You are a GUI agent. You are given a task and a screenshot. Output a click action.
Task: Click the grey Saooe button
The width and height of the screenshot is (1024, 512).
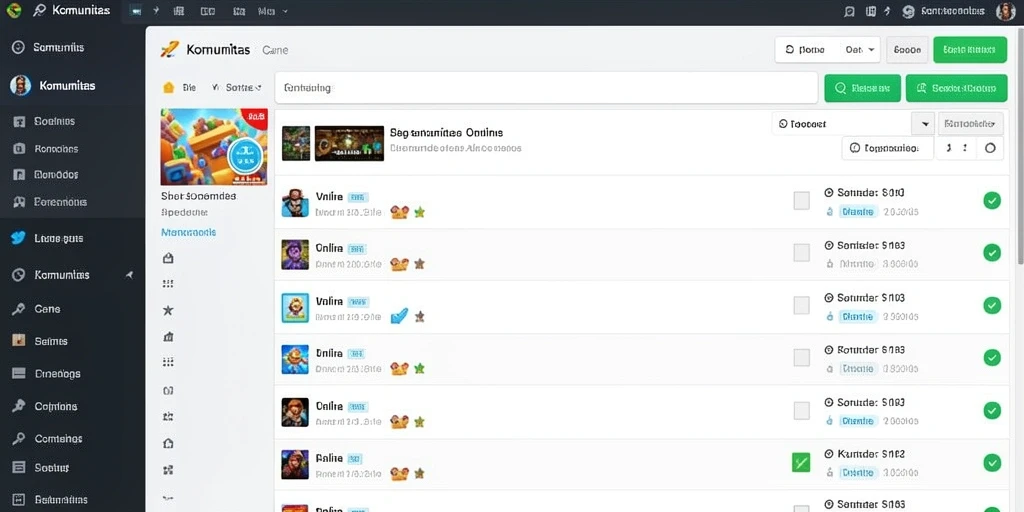tap(907, 50)
